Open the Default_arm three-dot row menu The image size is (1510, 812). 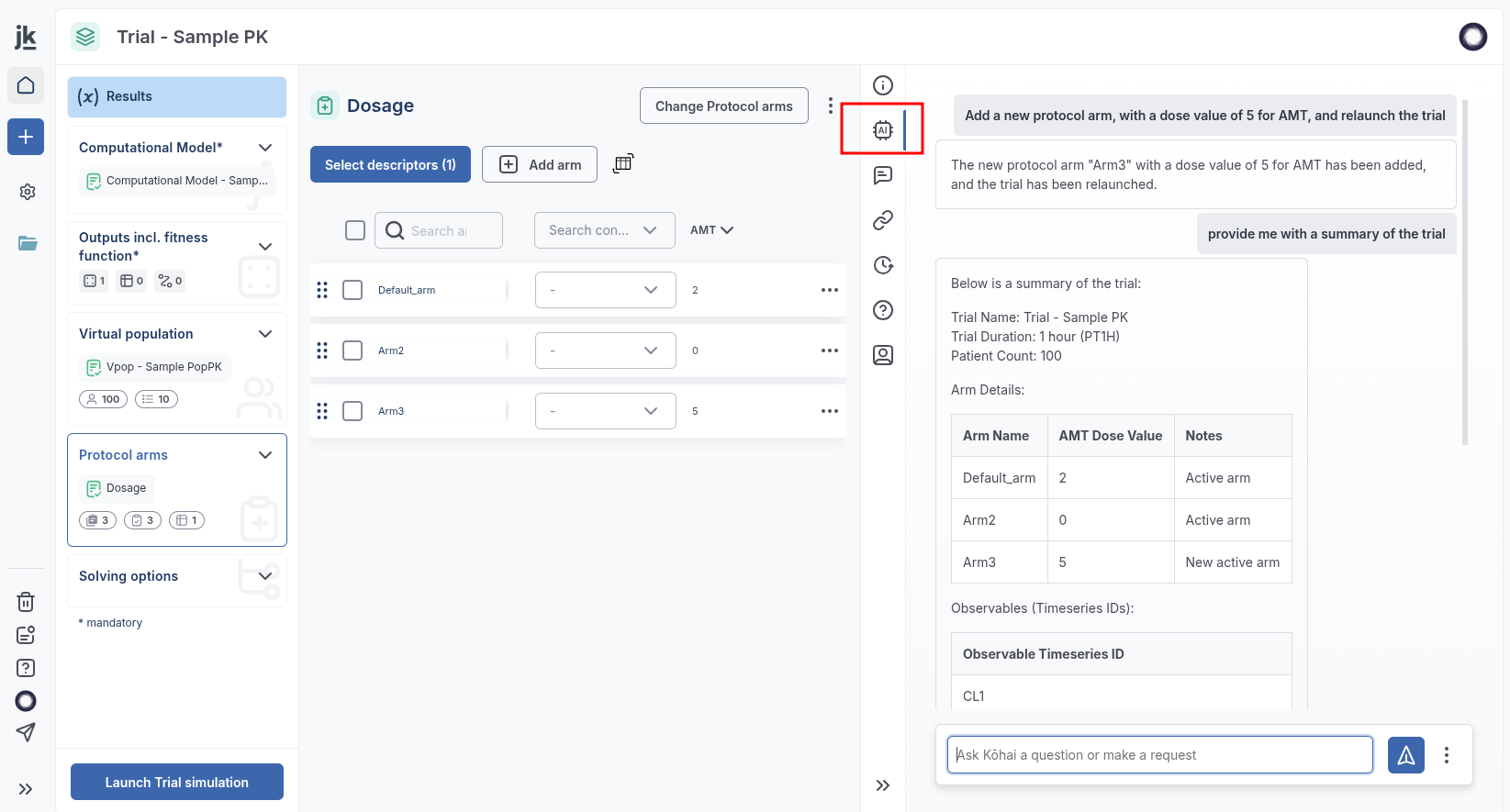(829, 290)
